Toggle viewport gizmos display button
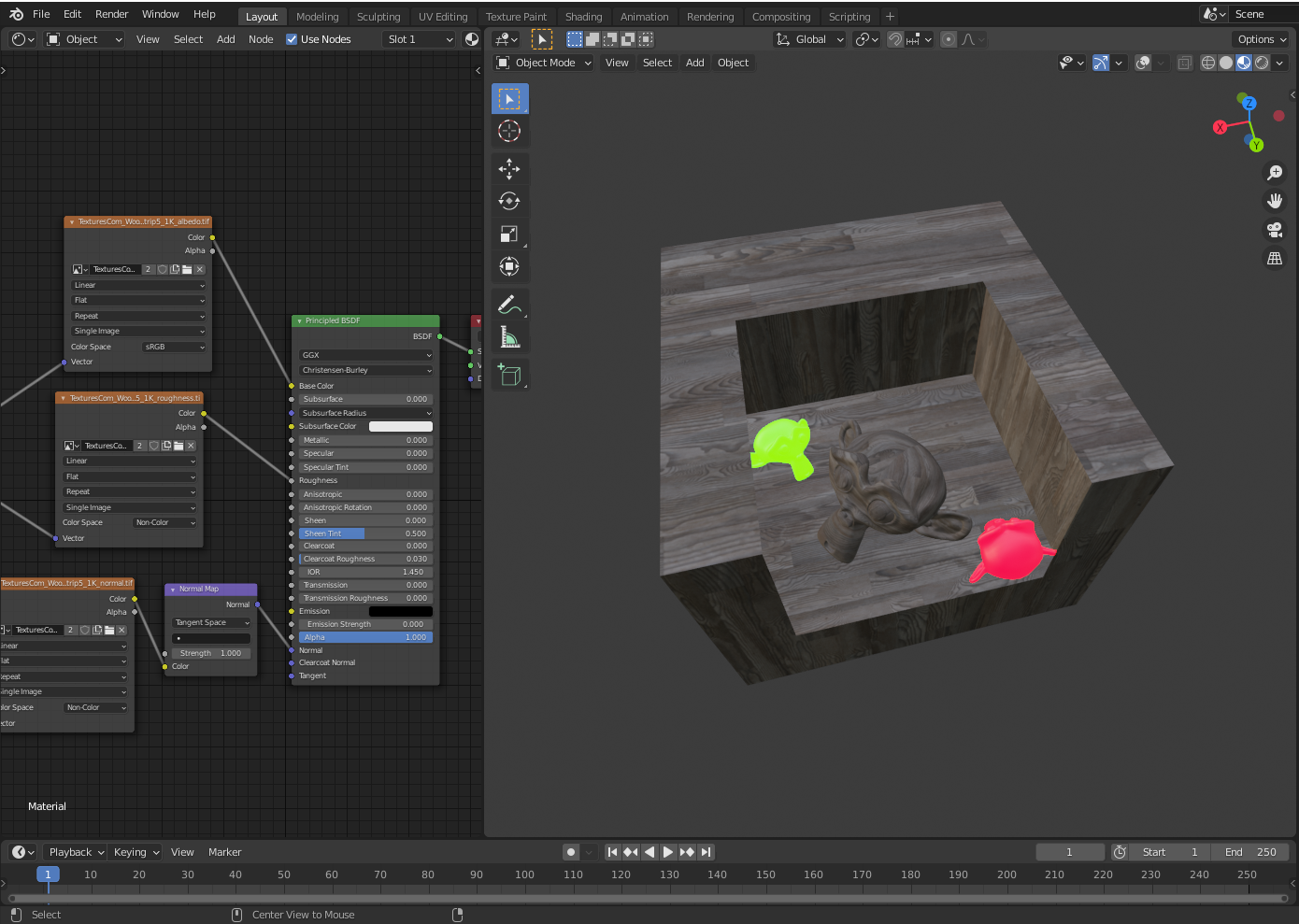The height and width of the screenshot is (924, 1299). [1102, 63]
